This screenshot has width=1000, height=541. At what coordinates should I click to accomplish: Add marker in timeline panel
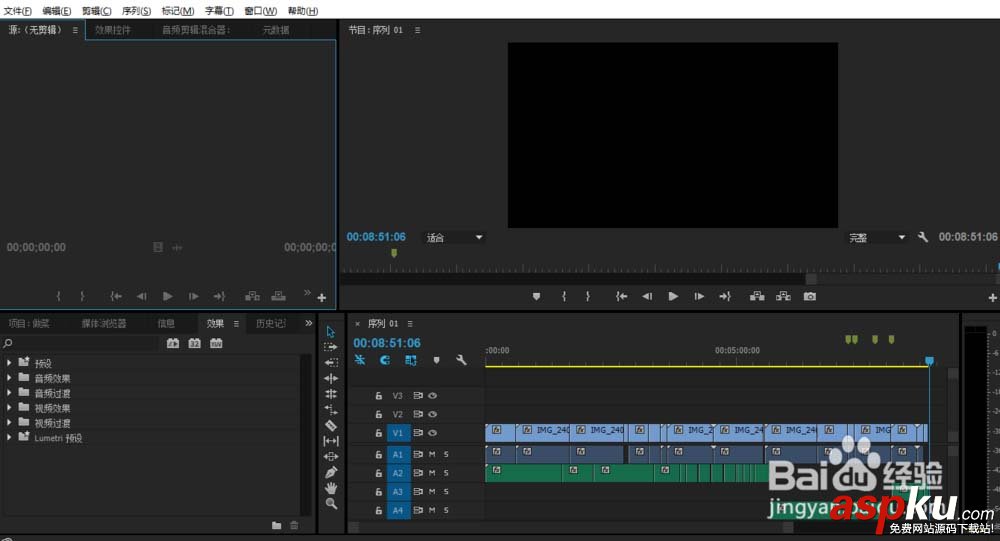pos(436,360)
